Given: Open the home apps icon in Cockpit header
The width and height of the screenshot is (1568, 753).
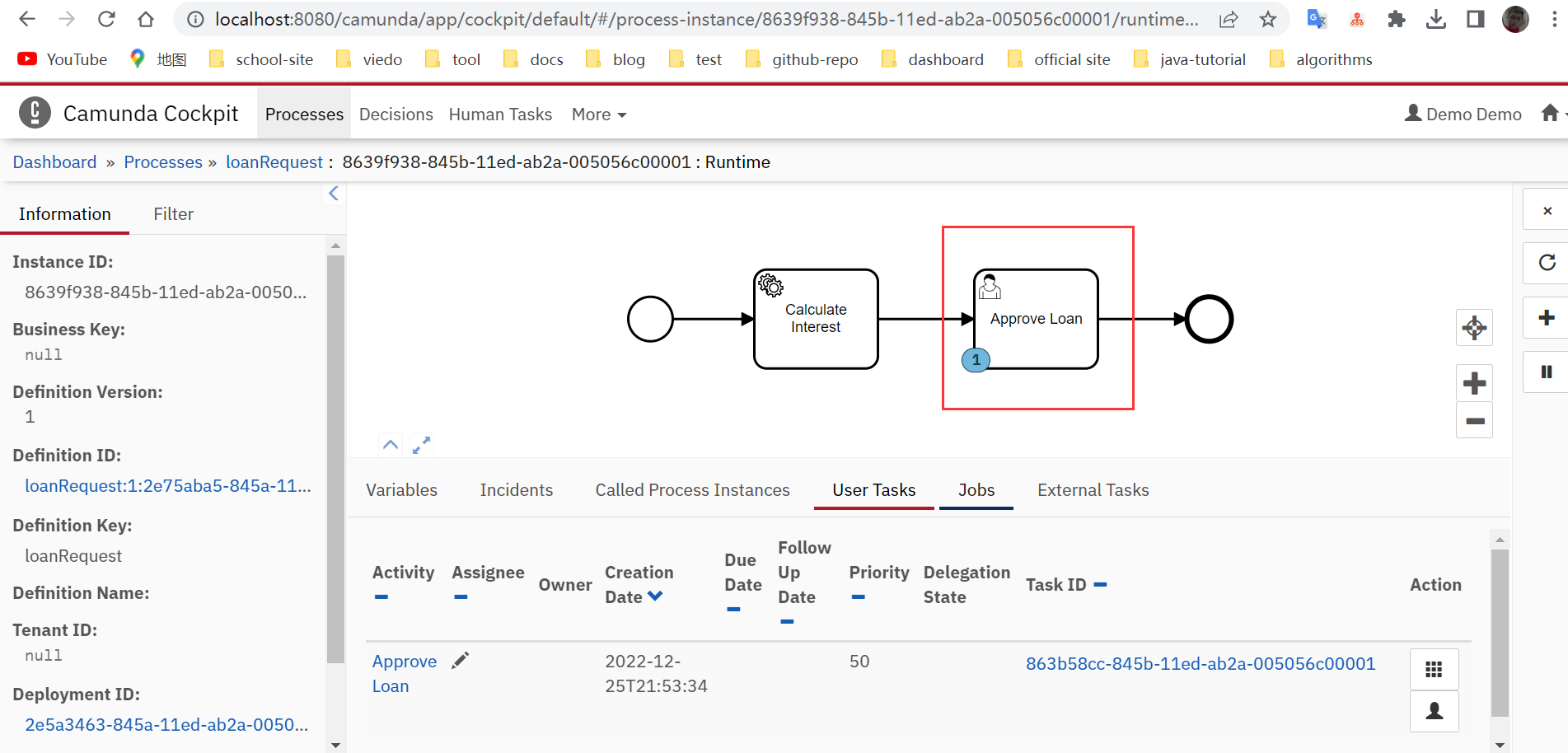Looking at the screenshot, I should [x=1551, y=113].
